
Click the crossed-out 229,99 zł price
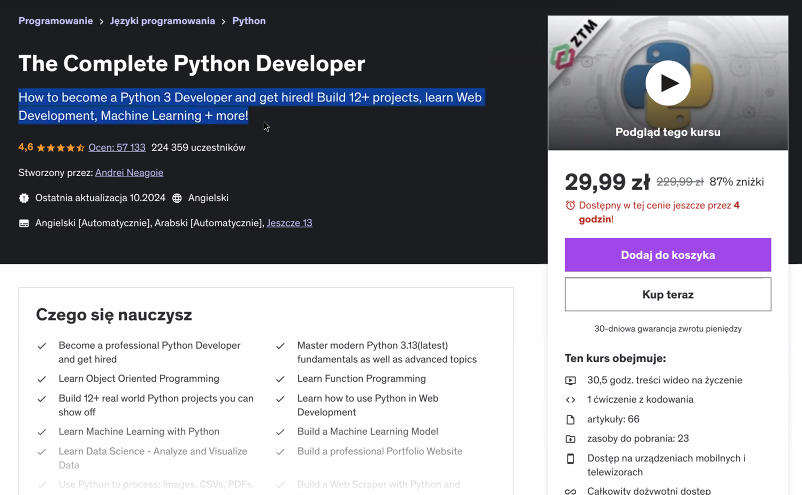click(680, 182)
